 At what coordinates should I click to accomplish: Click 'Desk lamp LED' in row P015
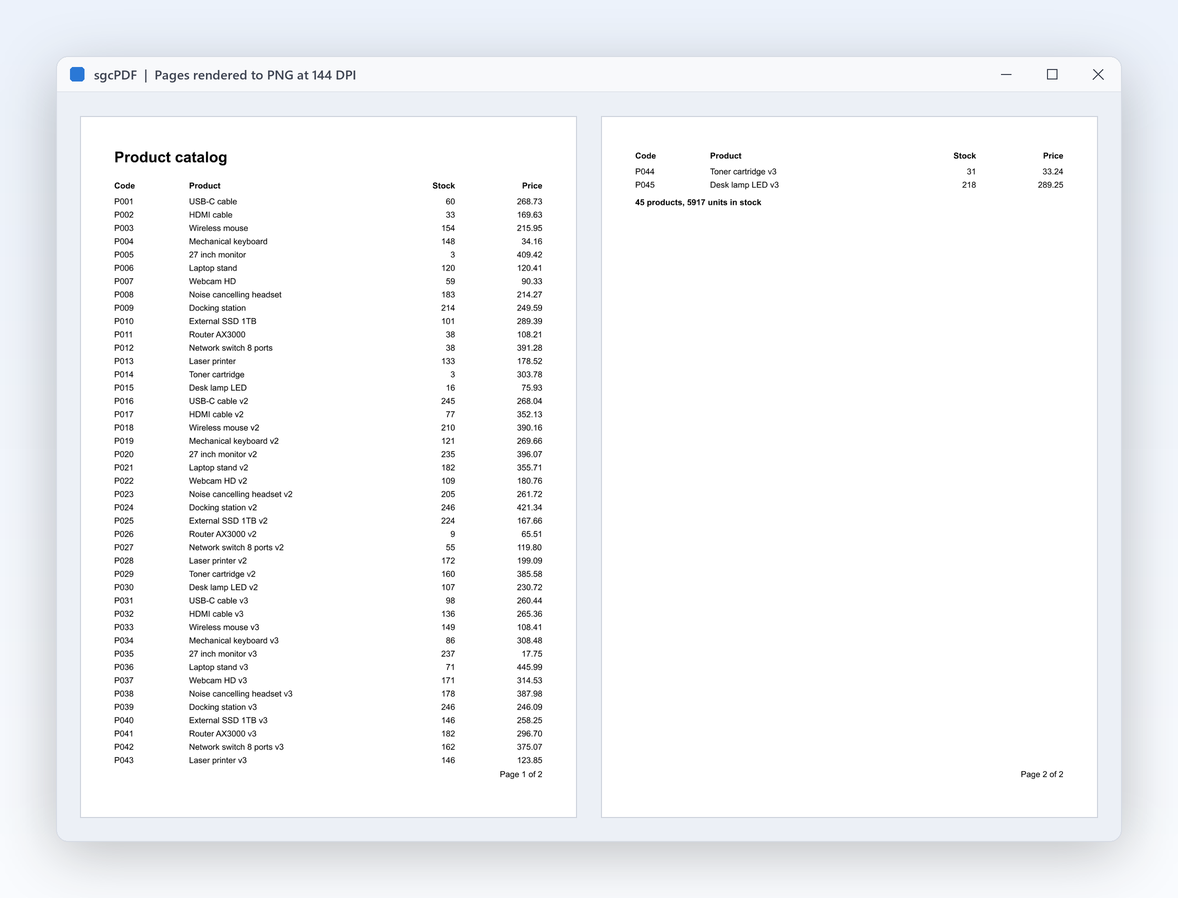[217, 388]
